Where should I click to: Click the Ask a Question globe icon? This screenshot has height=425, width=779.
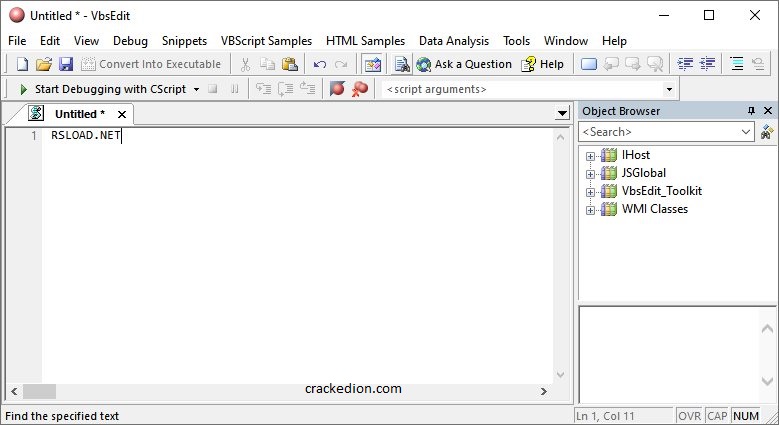(x=423, y=64)
